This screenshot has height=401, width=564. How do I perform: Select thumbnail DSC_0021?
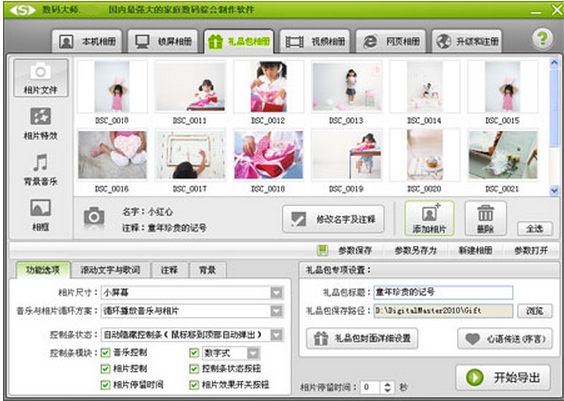pos(502,155)
